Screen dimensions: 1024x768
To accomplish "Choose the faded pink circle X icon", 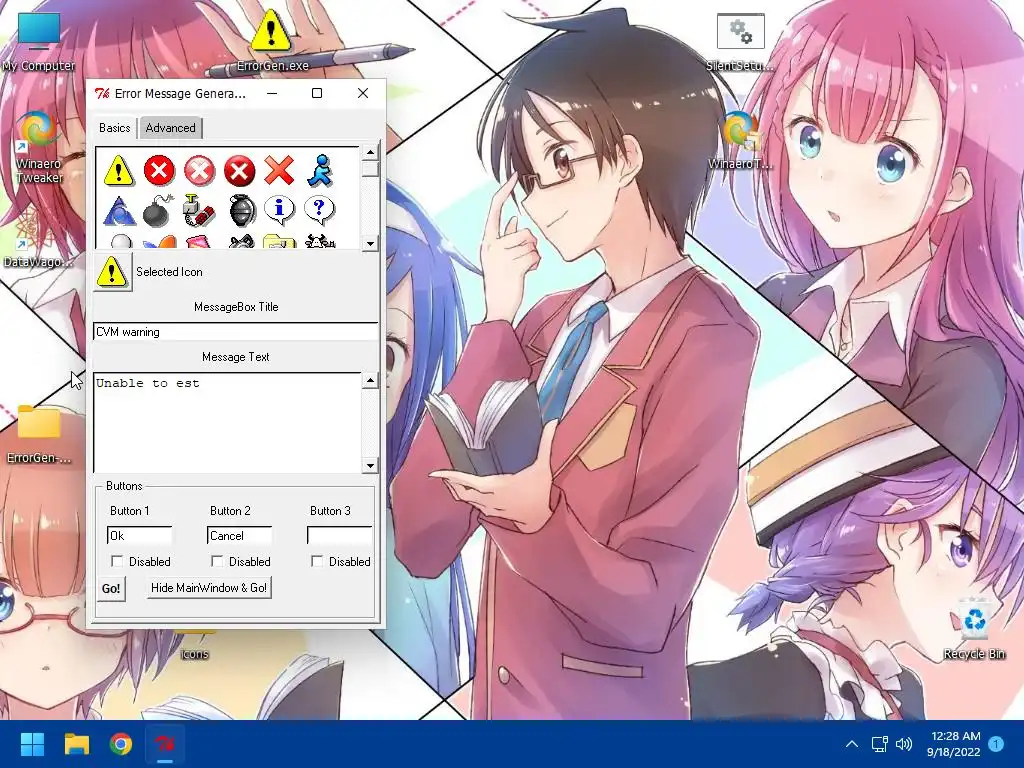I will pos(199,170).
